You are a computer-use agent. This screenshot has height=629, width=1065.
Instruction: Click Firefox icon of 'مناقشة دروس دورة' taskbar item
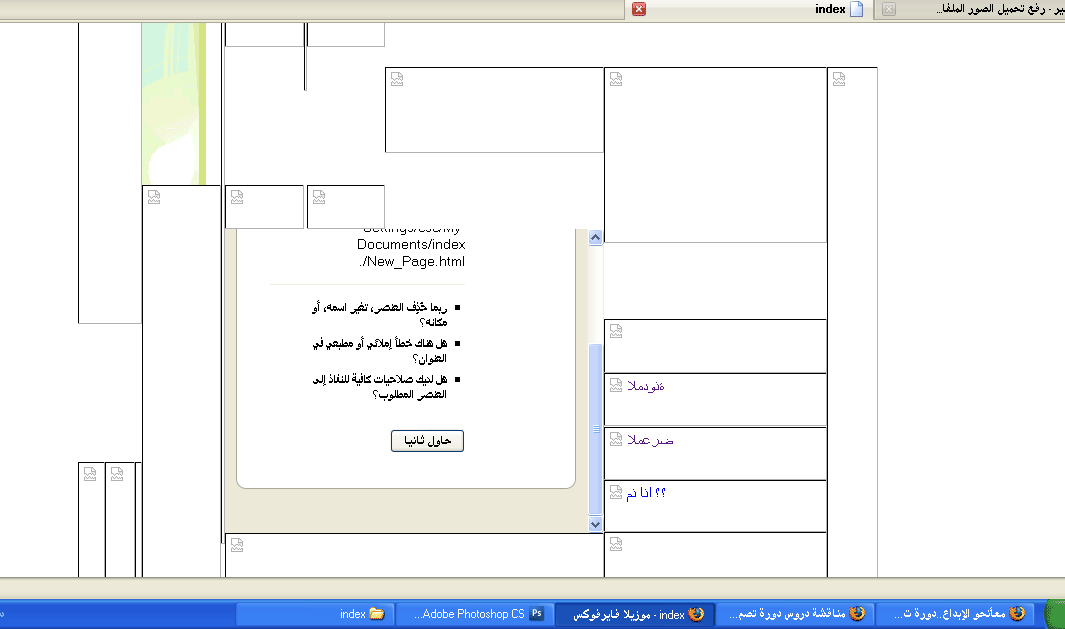click(x=857, y=614)
